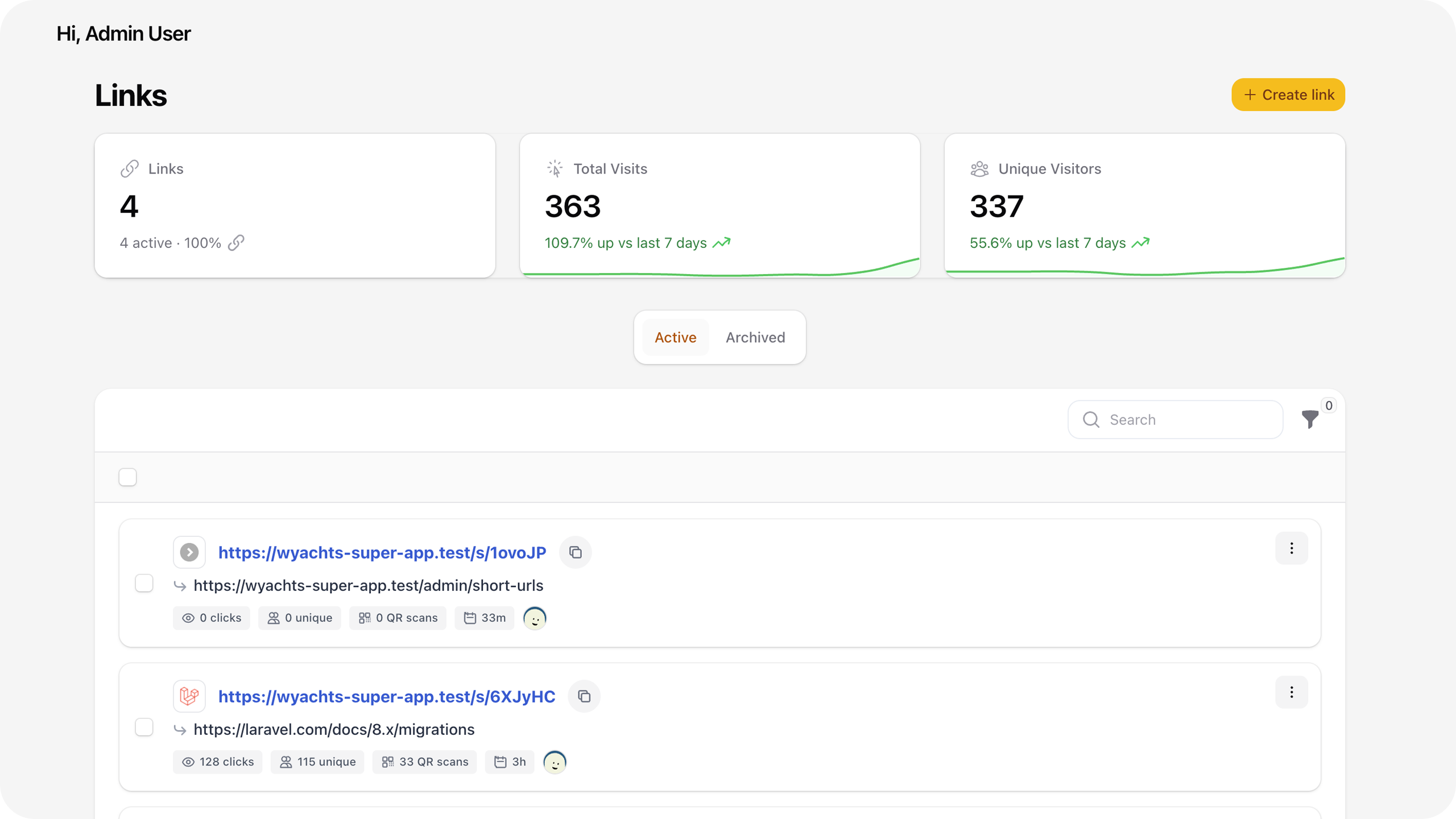Click the filter count badge showing 0
The image size is (1456, 819).
click(1329, 406)
